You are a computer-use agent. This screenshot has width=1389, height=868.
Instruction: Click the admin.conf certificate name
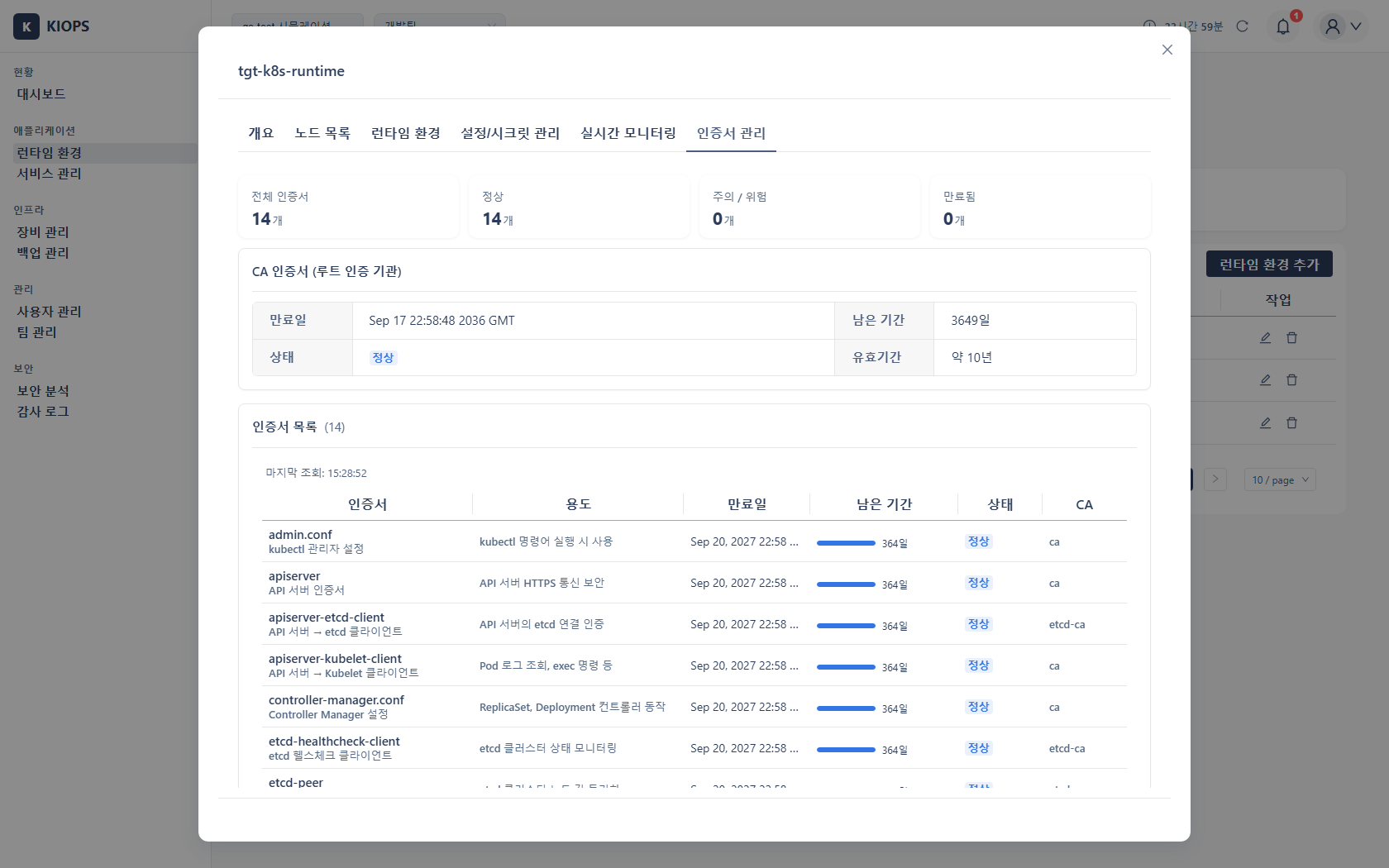pos(300,535)
